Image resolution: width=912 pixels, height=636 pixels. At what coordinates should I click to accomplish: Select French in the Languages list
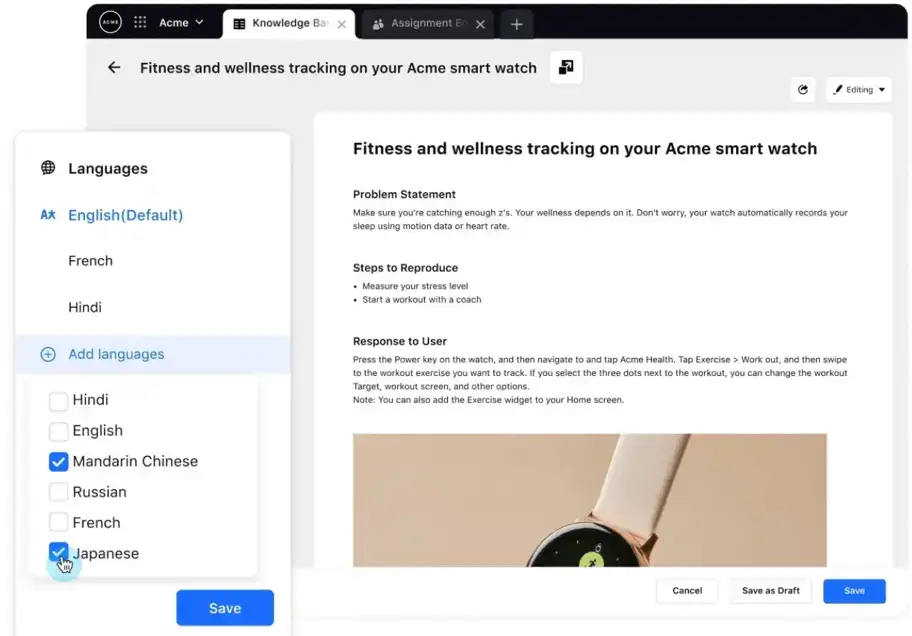tap(90, 261)
